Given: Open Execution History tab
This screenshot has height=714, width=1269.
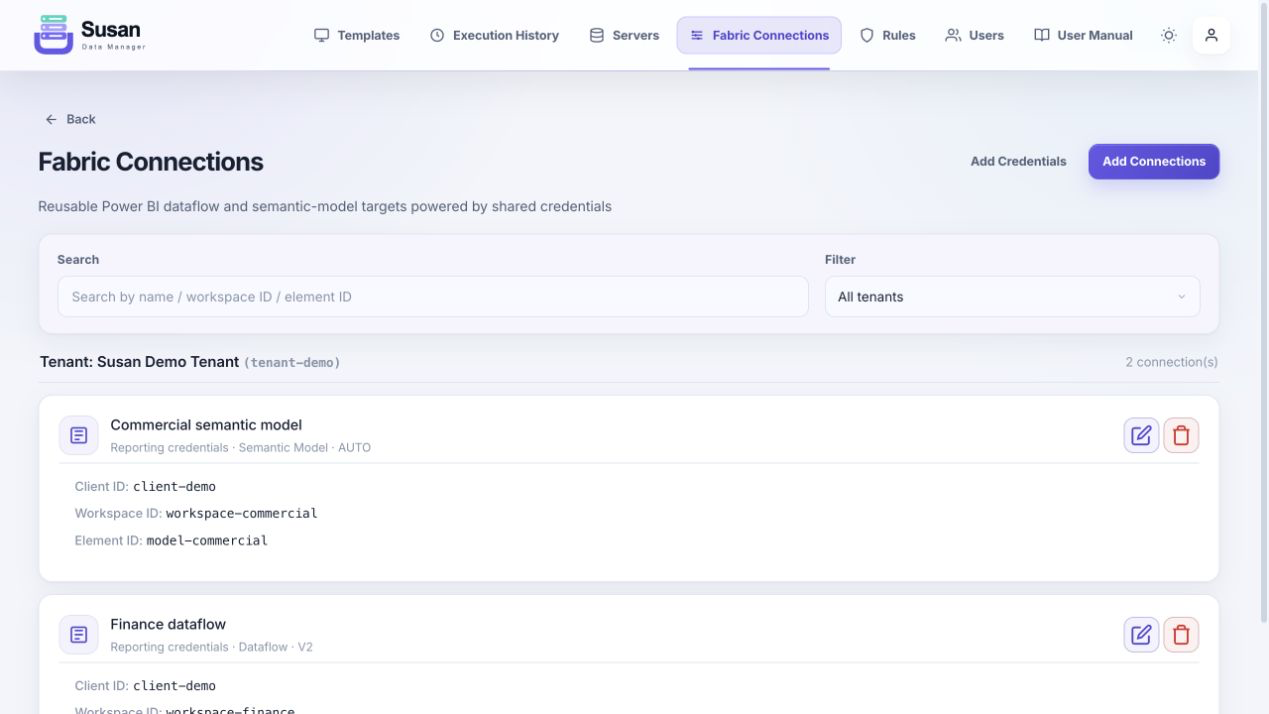Looking at the screenshot, I should click(494, 35).
